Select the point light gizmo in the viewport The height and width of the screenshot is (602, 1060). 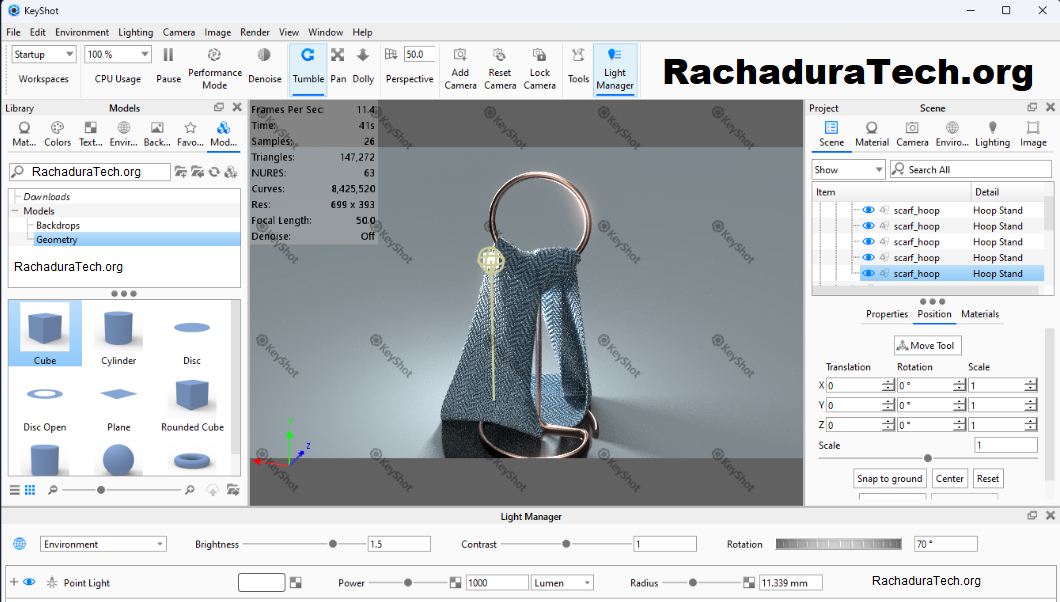[x=491, y=259]
